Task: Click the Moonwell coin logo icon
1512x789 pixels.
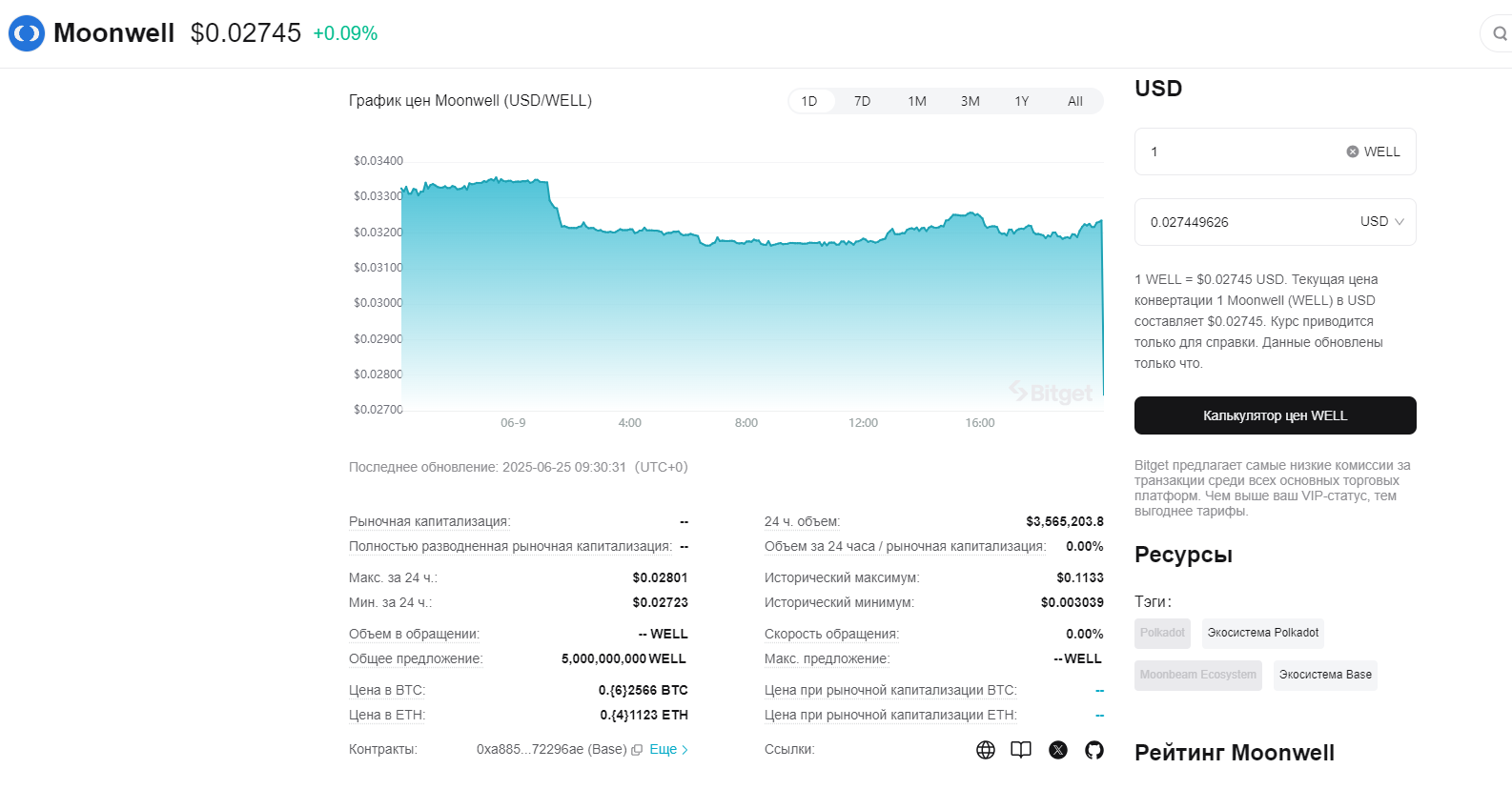Action: [27, 33]
